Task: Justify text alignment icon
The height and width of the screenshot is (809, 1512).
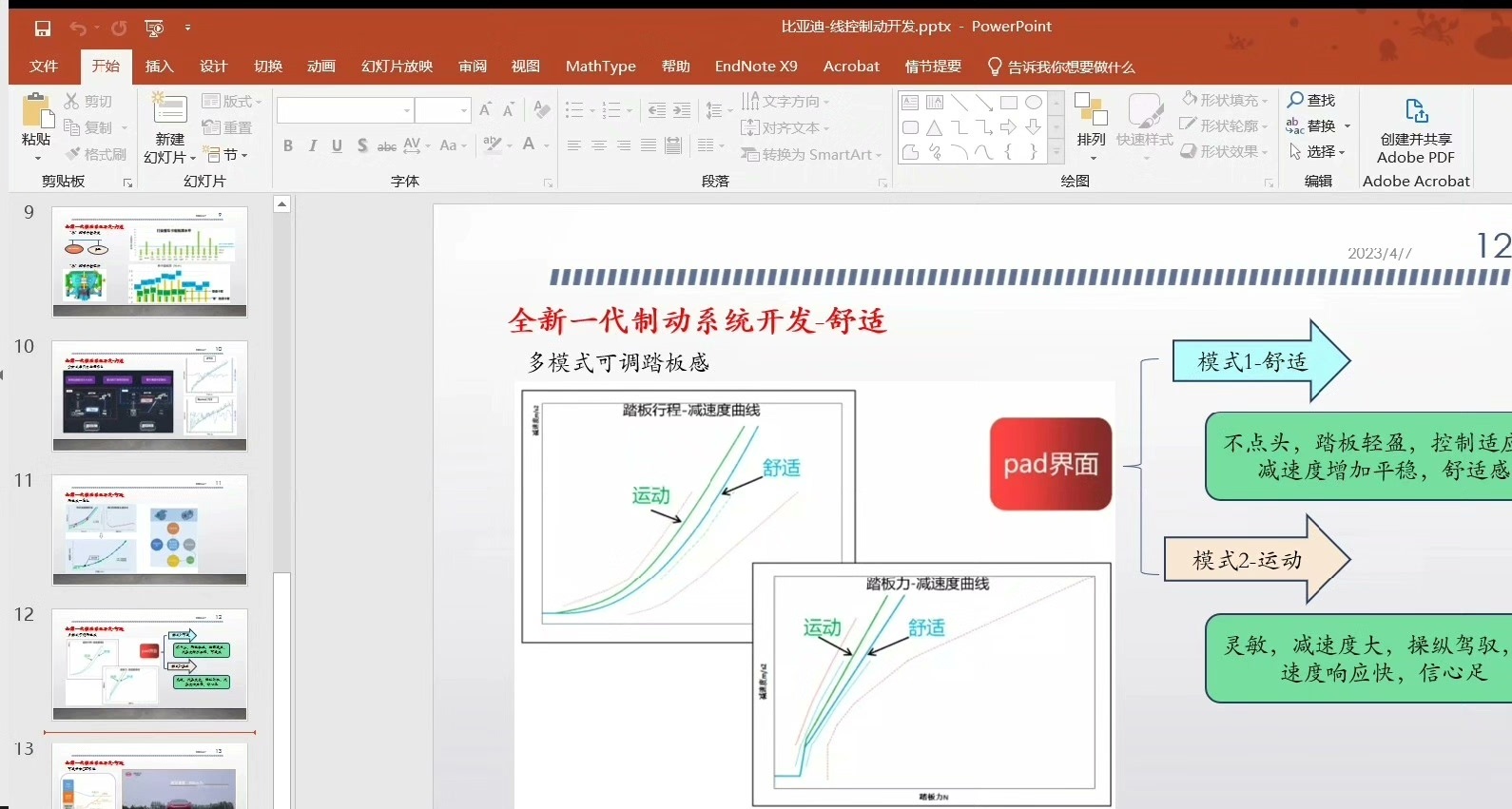Action: click(x=649, y=145)
